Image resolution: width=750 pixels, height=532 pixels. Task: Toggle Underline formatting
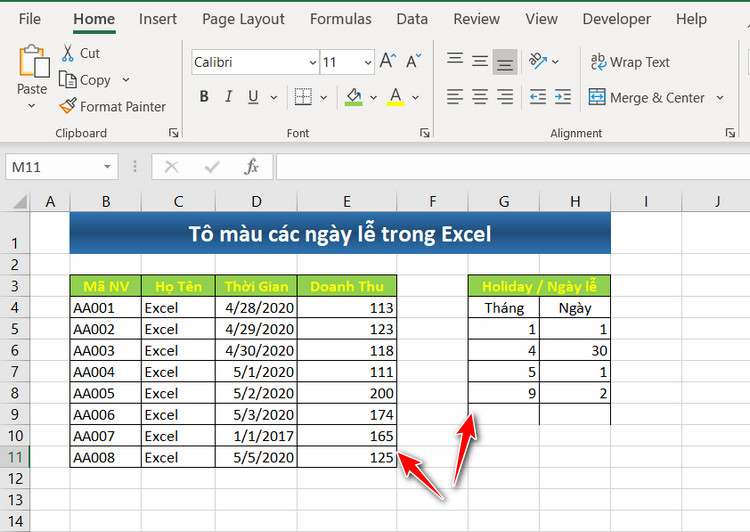(253, 97)
